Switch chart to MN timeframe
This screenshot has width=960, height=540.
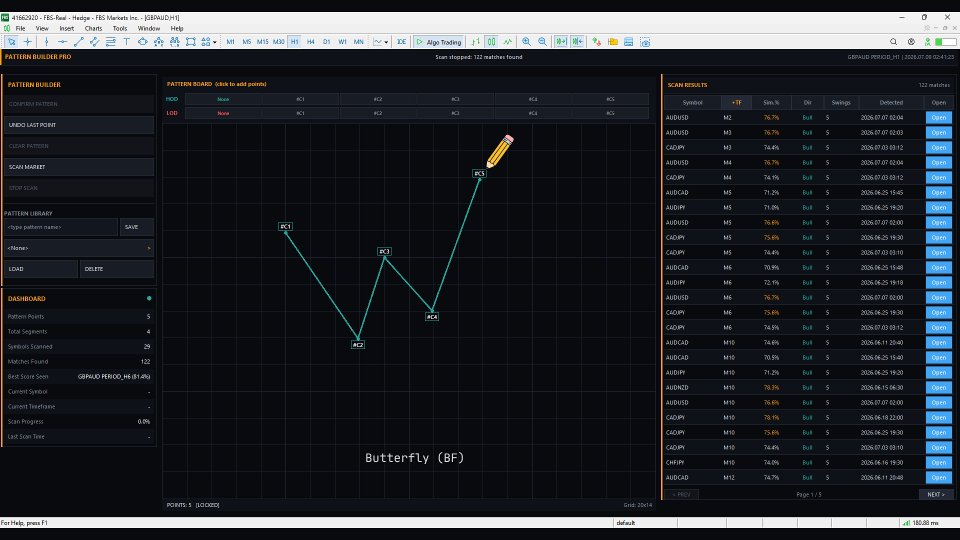[359, 42]
